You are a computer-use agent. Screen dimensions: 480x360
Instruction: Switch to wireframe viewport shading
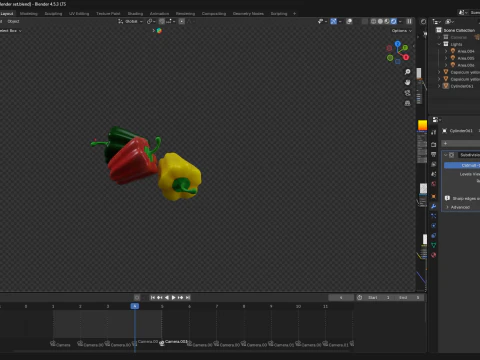click(373, 21)
